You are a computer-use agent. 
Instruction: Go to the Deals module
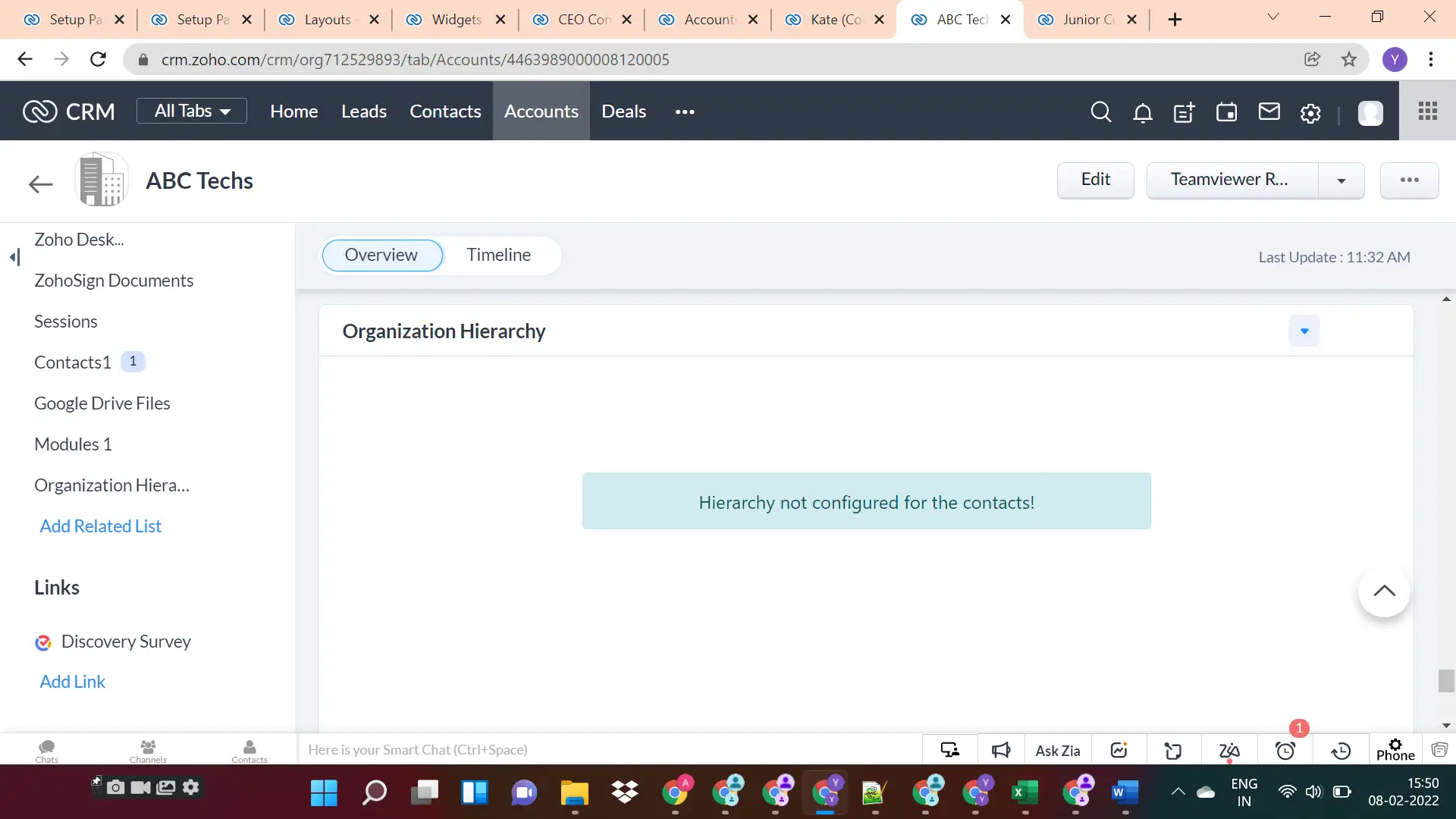coord(623,111)
